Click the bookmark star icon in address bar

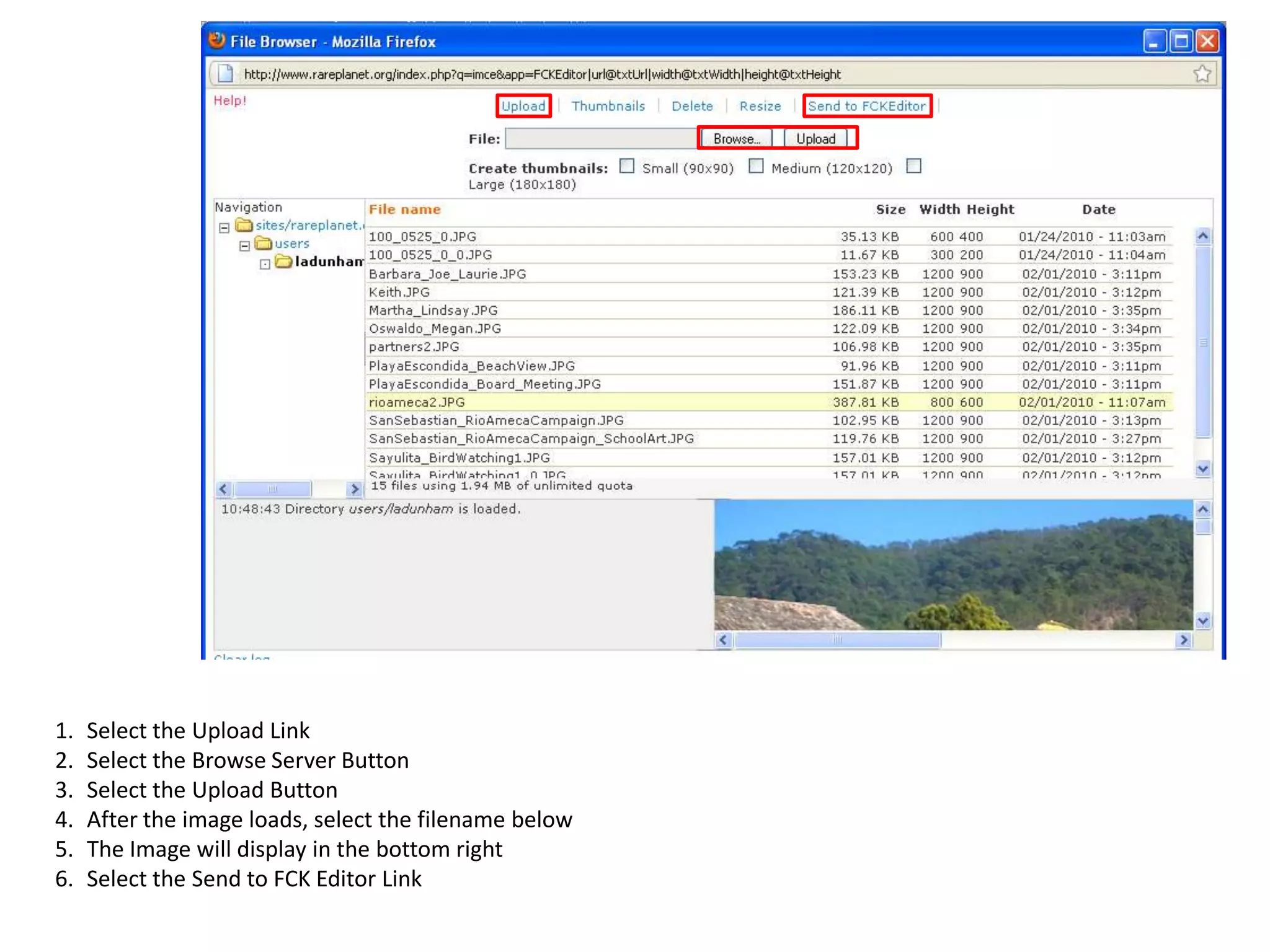click(1202, 74)
